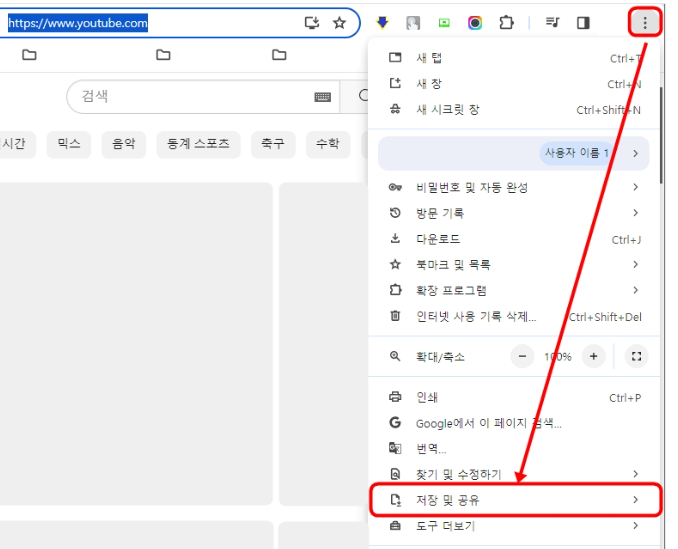The width and height of the screenshot is (678, 549).
Task: Select the YouTube URL in address bar
Action: (78, 23)
